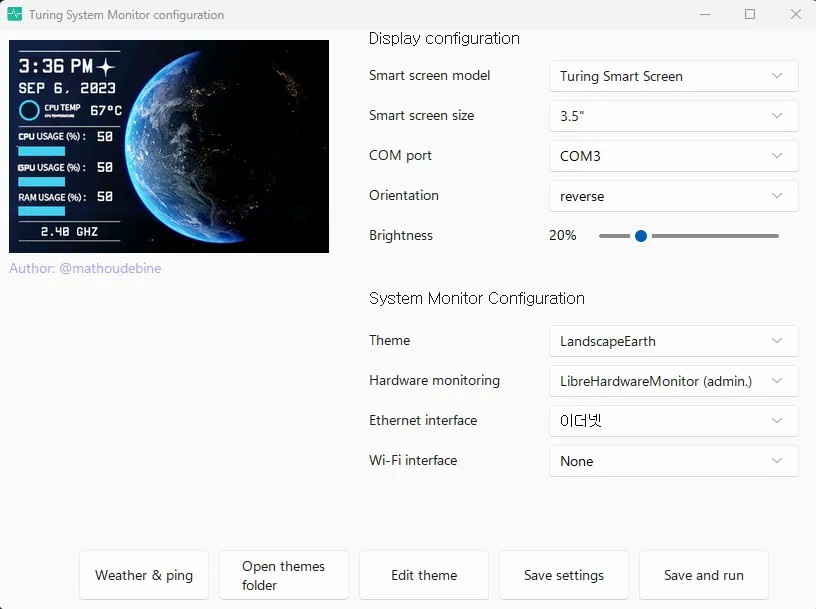Click the brightness value 20%

(563, 235)
